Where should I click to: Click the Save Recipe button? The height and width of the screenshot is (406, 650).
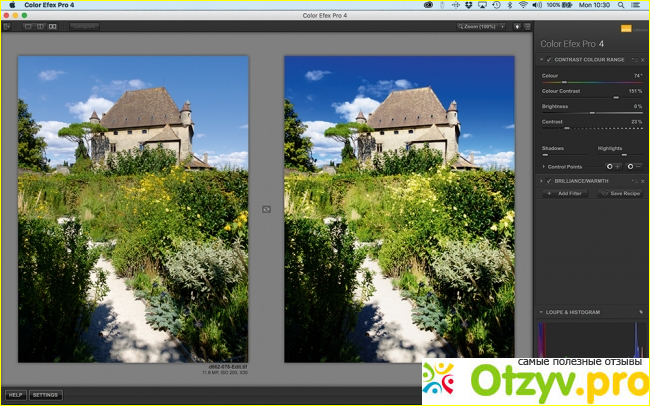click(621, 193)
